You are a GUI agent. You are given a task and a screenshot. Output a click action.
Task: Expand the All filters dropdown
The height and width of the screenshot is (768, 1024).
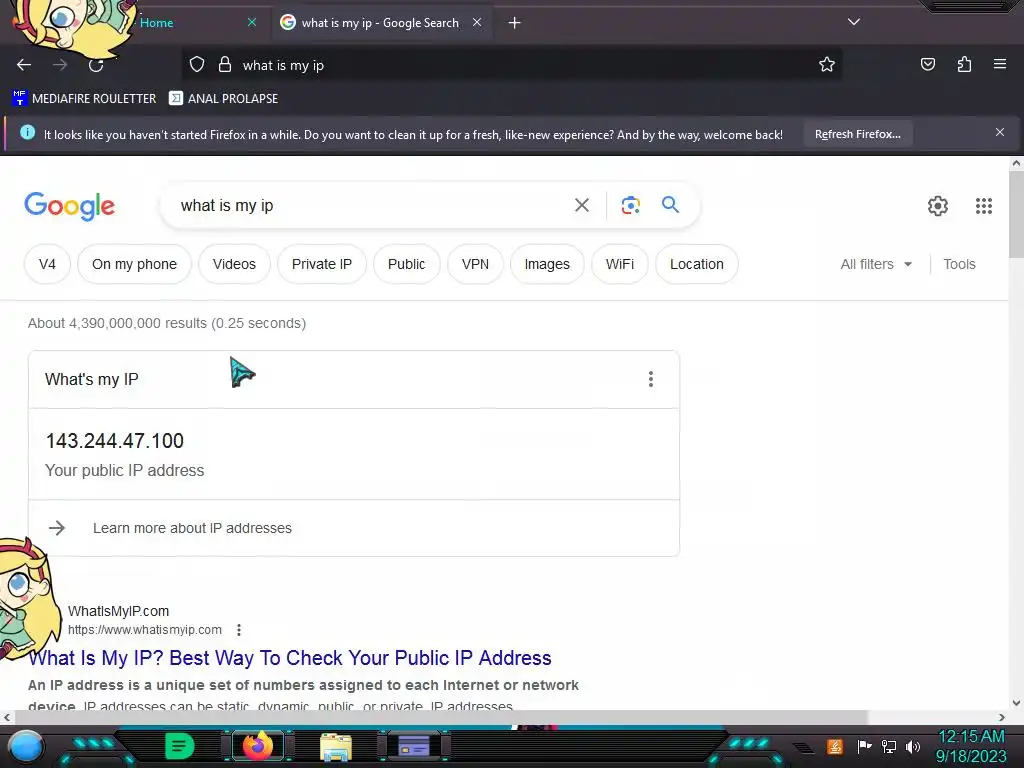tap(876, 264)
